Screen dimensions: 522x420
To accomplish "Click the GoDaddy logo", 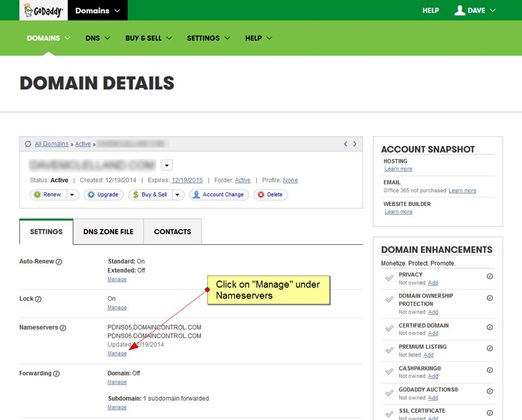I will (43, 10).
